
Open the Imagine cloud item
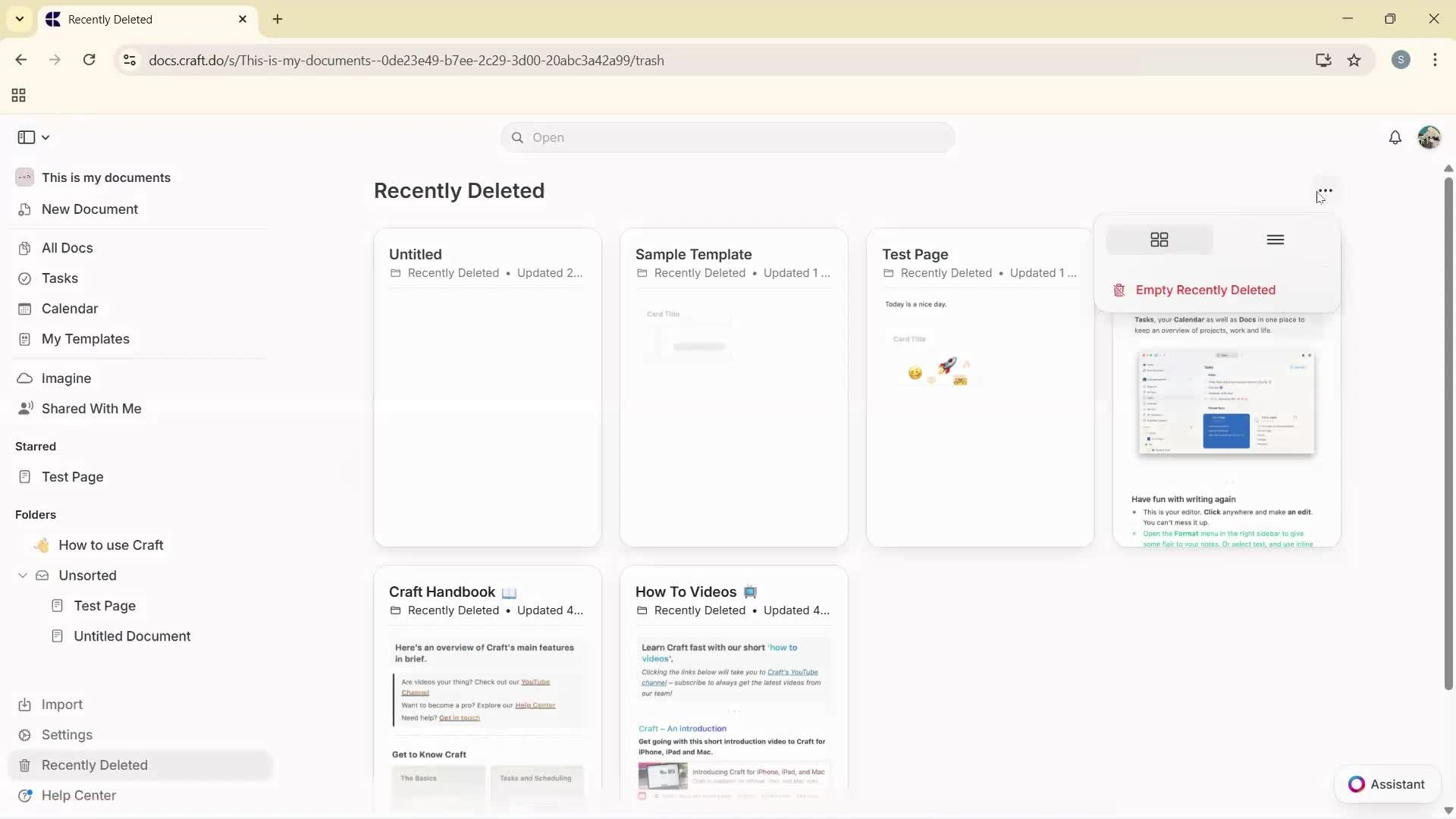click(66, 378)
